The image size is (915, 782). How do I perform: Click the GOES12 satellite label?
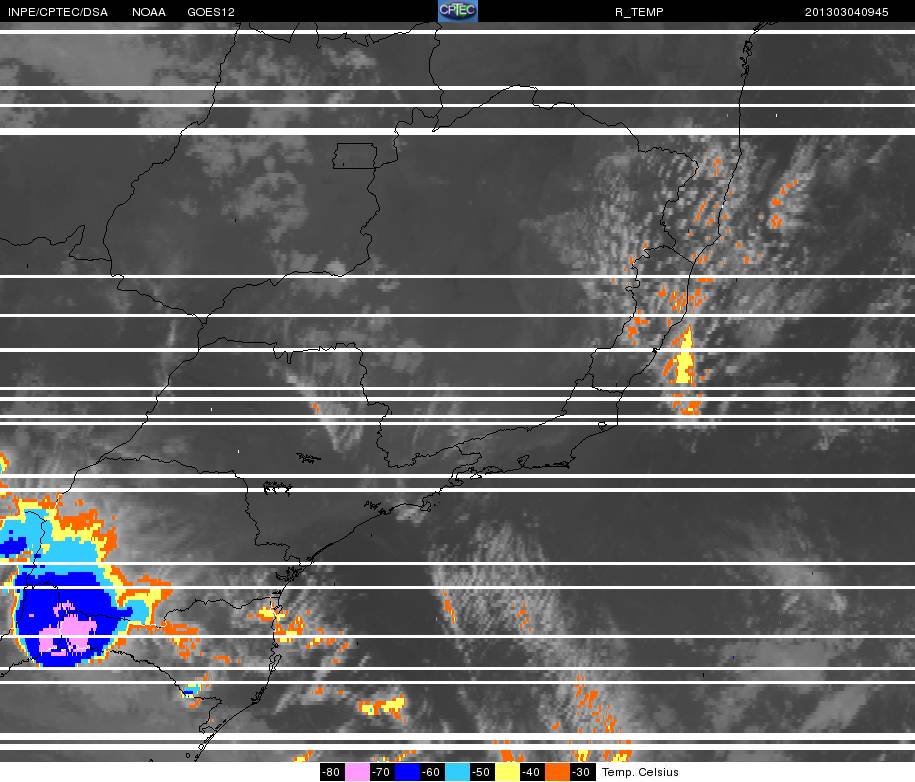(x=211, y=12)
